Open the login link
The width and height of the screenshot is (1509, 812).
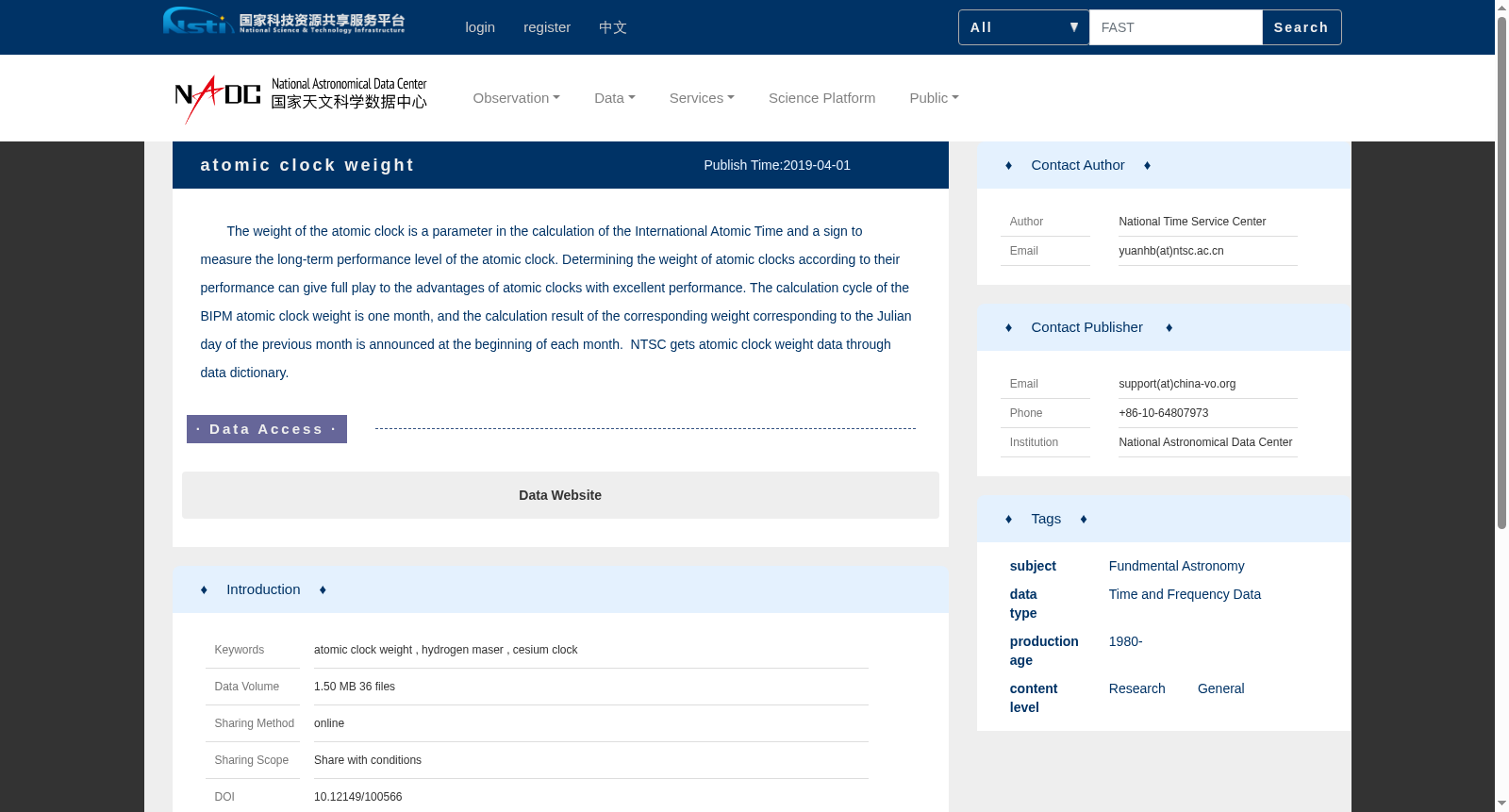(480, 27)
